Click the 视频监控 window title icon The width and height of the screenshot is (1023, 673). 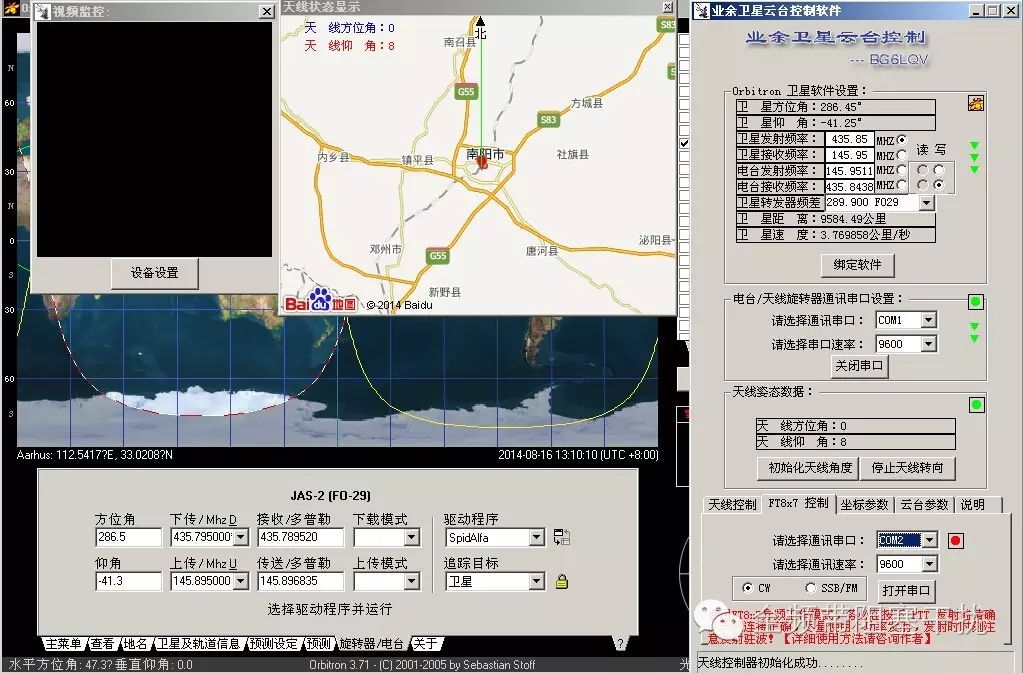coord(42,11)
